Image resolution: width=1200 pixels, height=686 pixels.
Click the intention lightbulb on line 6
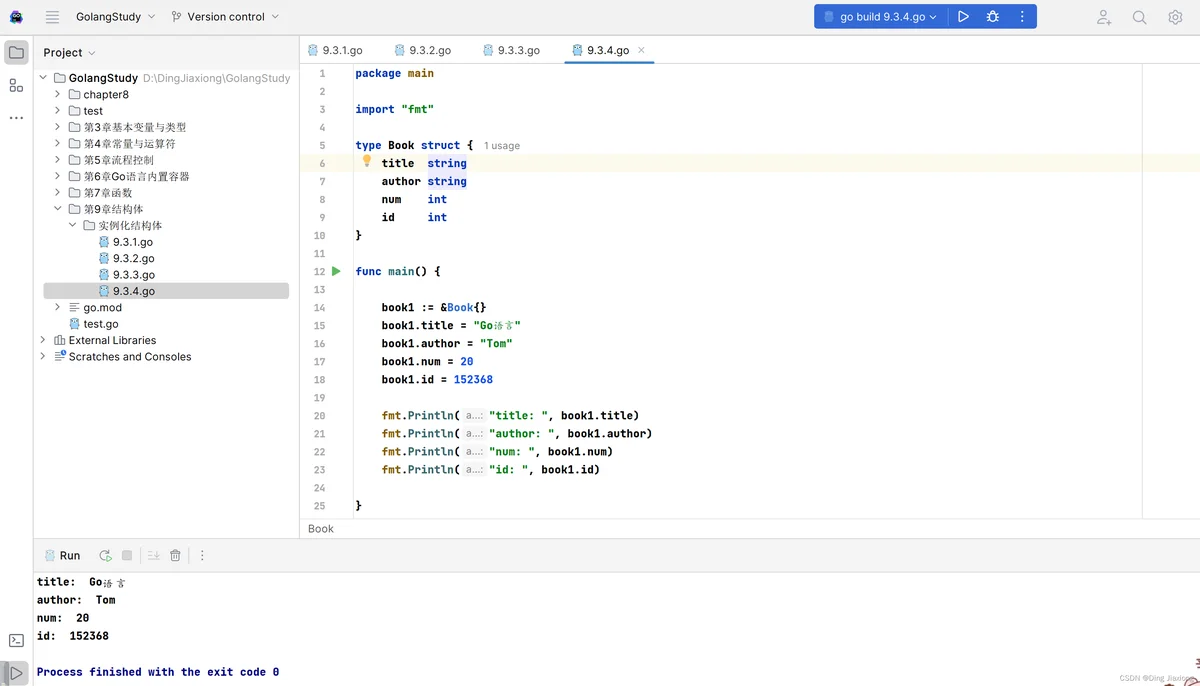click(367, 161)
